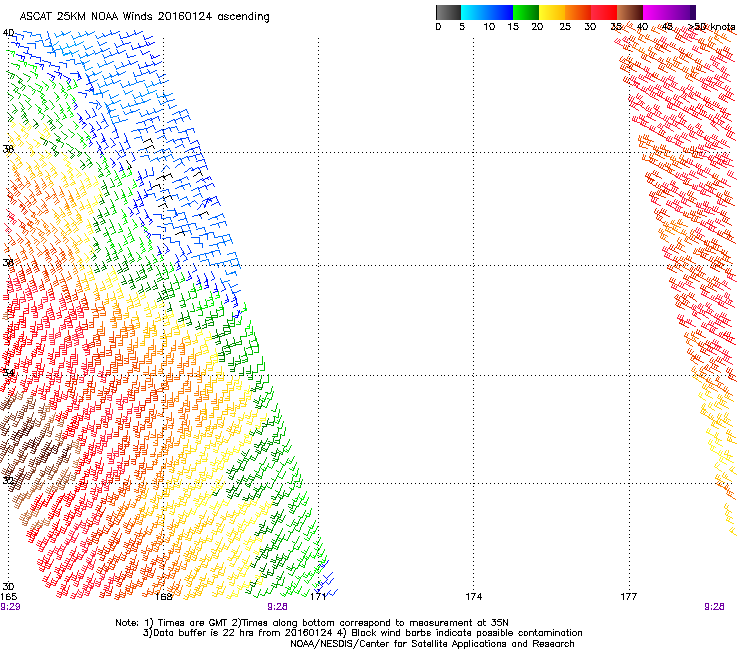Image resolution: width=740 pixels, height=650 pixels.
Task: Click the "NOAA/NESDIS/Center for Satellite Applications and Research" credit
Action: (x=432, y=644)
